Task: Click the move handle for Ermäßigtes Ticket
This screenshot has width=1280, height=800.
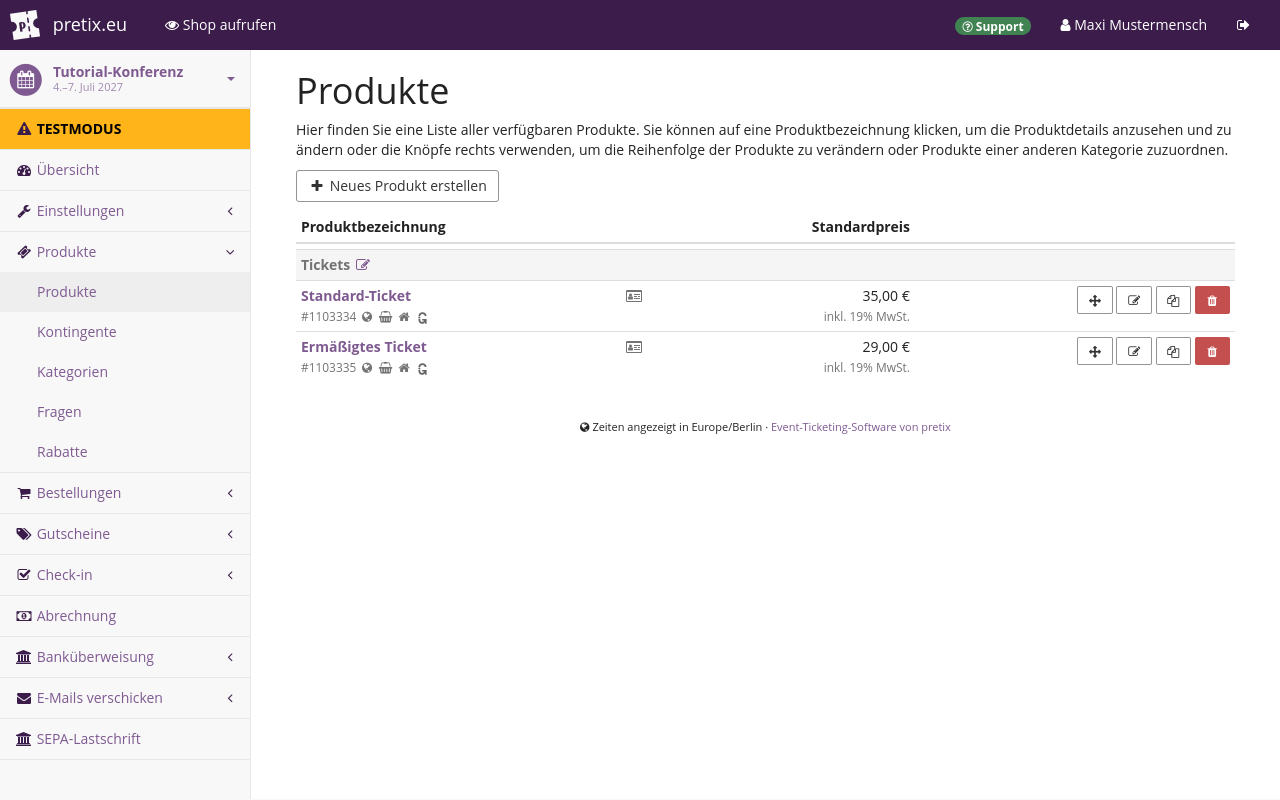Action: pos(1095,351)
